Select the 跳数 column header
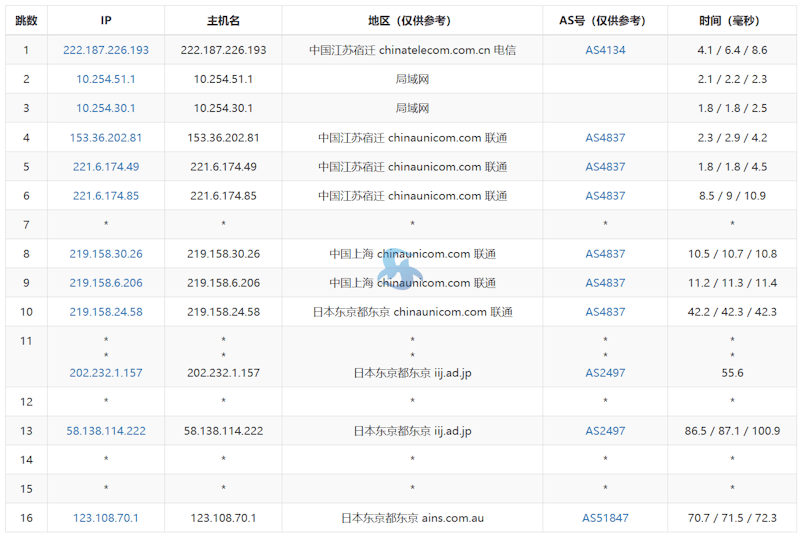 26,20
